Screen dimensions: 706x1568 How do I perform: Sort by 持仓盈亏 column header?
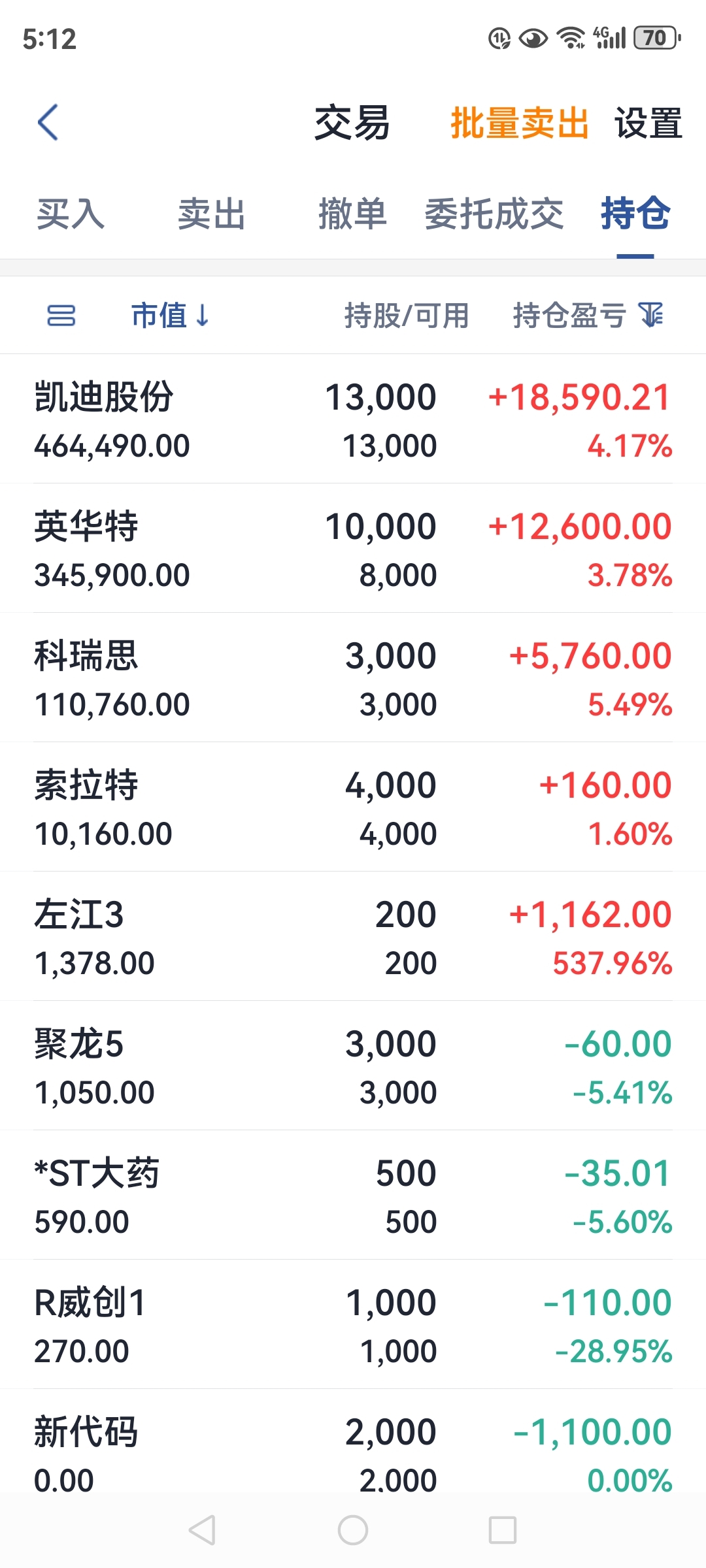click(569, 316)
